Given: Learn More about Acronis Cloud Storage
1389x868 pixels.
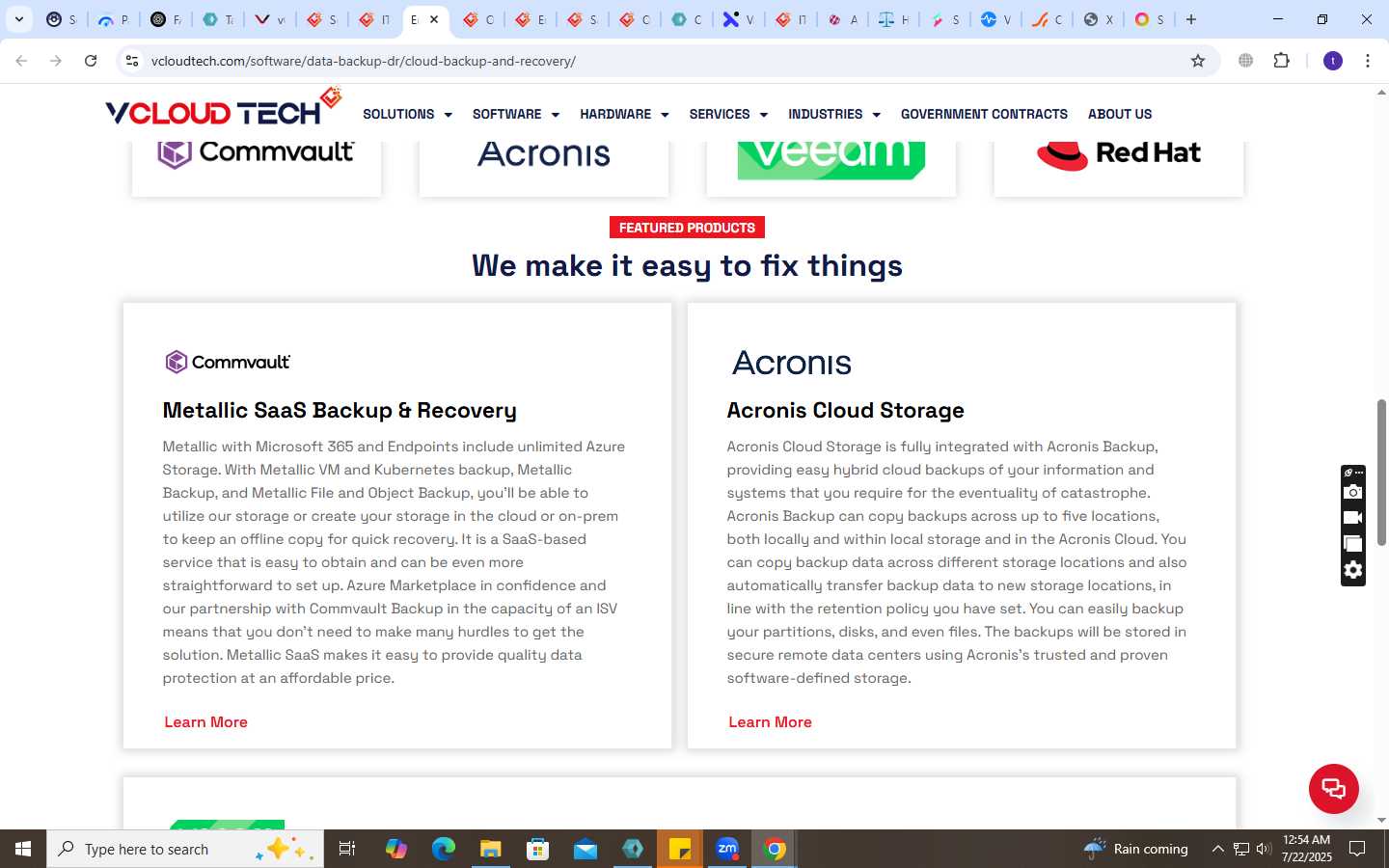Looking at the screenshot, I should pyautogui.click(x=770, y=721).
